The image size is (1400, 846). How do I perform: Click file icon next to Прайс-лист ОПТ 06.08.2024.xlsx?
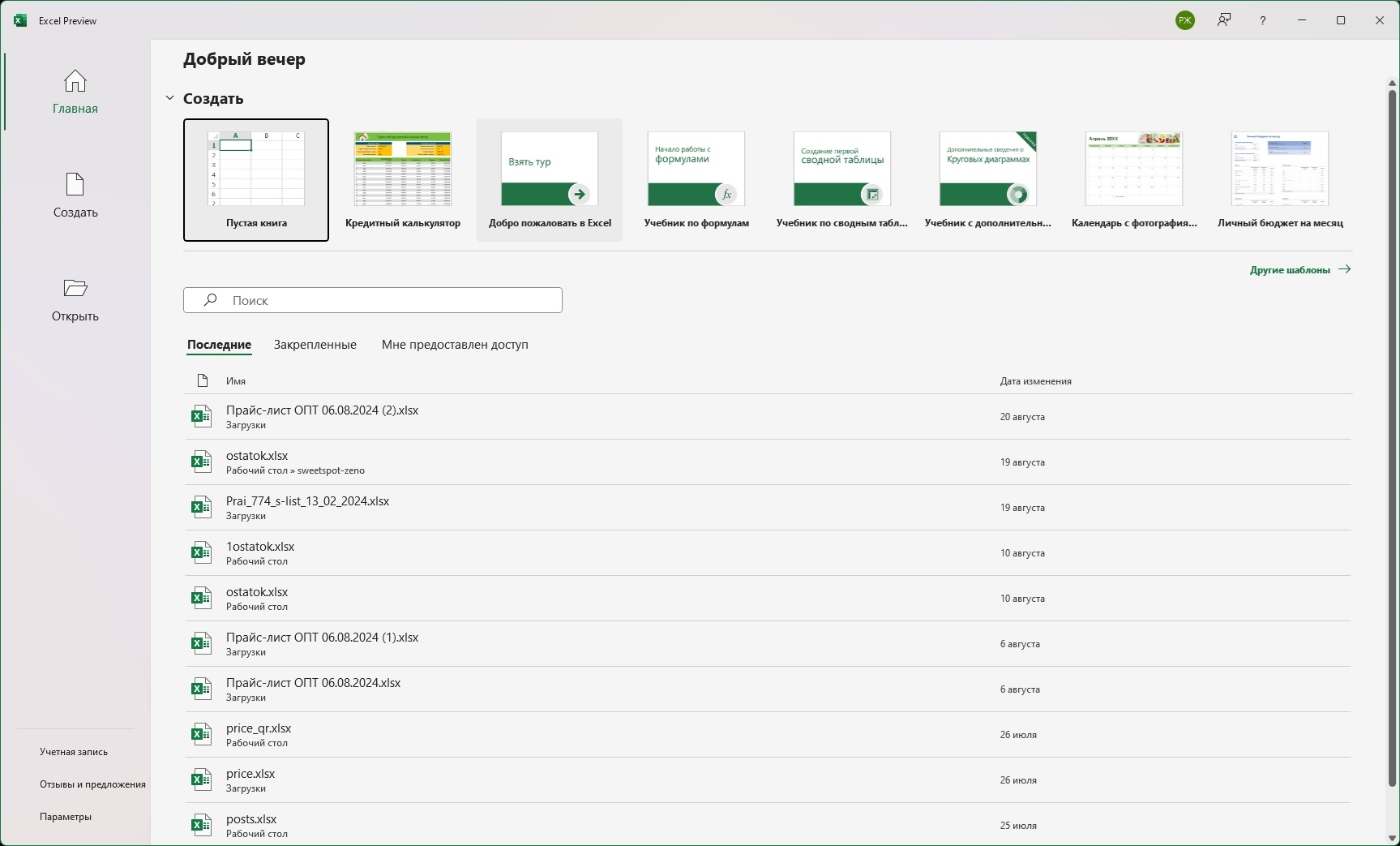coord(201,689)
